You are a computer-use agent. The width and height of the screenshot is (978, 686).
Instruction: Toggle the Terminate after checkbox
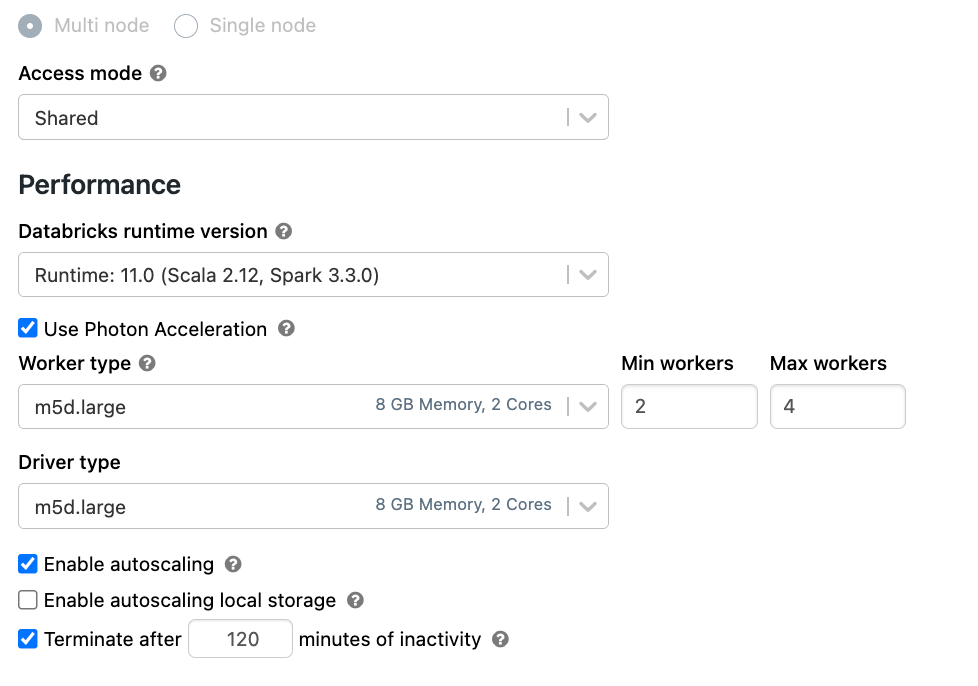click(28, 639)
